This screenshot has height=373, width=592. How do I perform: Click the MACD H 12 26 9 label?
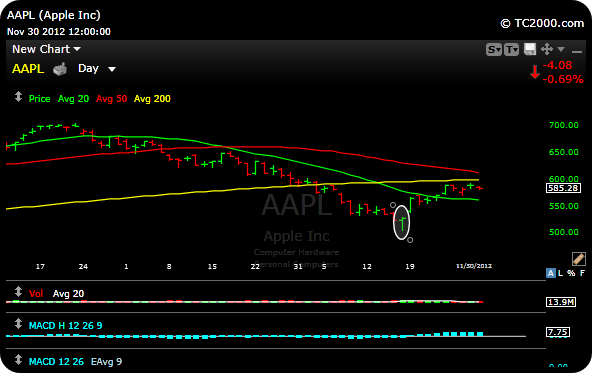(x=65, y=325)
